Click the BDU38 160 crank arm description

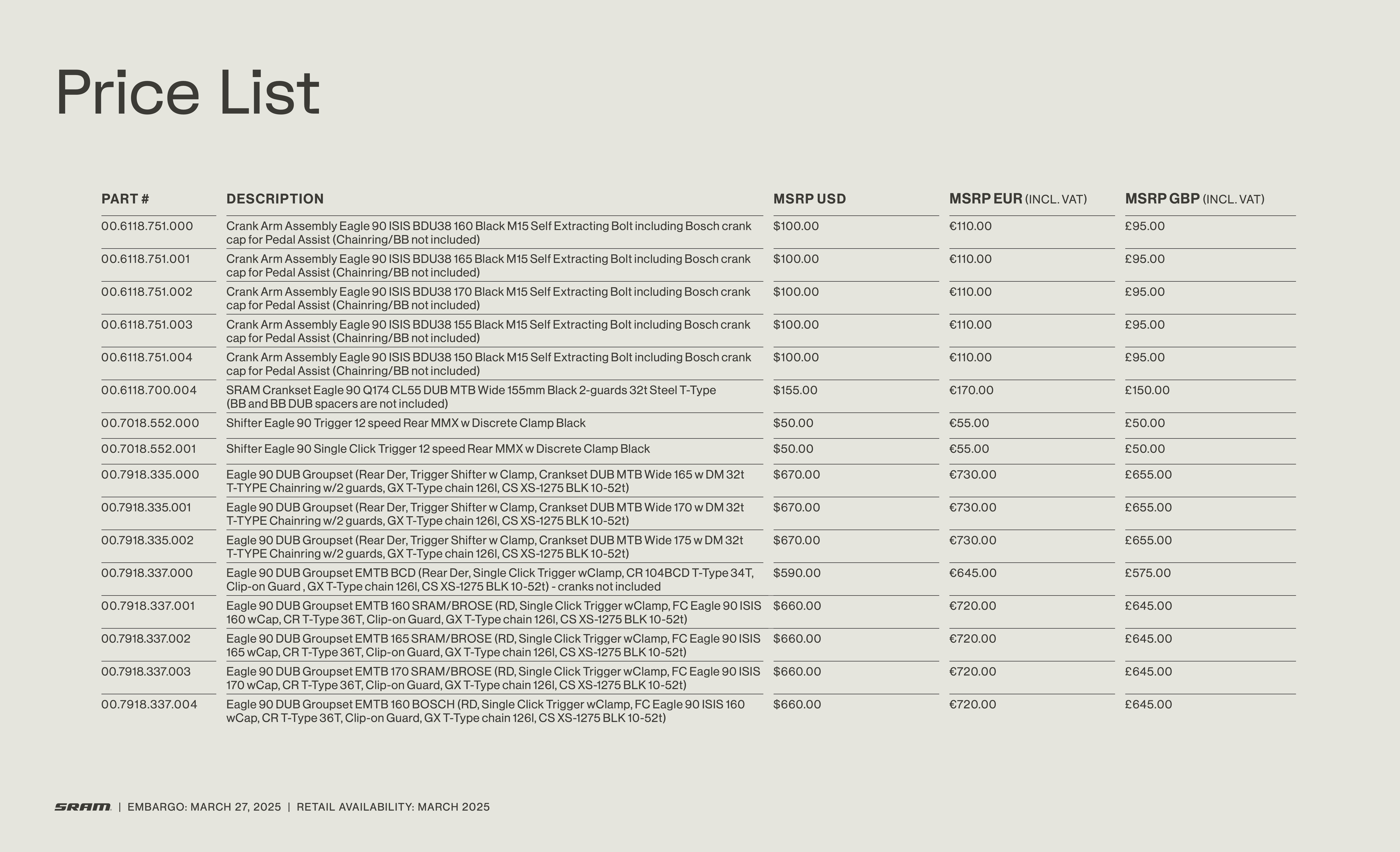point(489,233)
